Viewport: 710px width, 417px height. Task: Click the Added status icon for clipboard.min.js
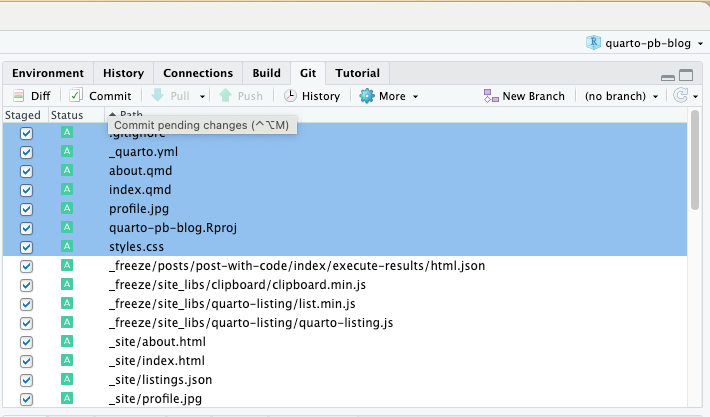click(67, 284)
